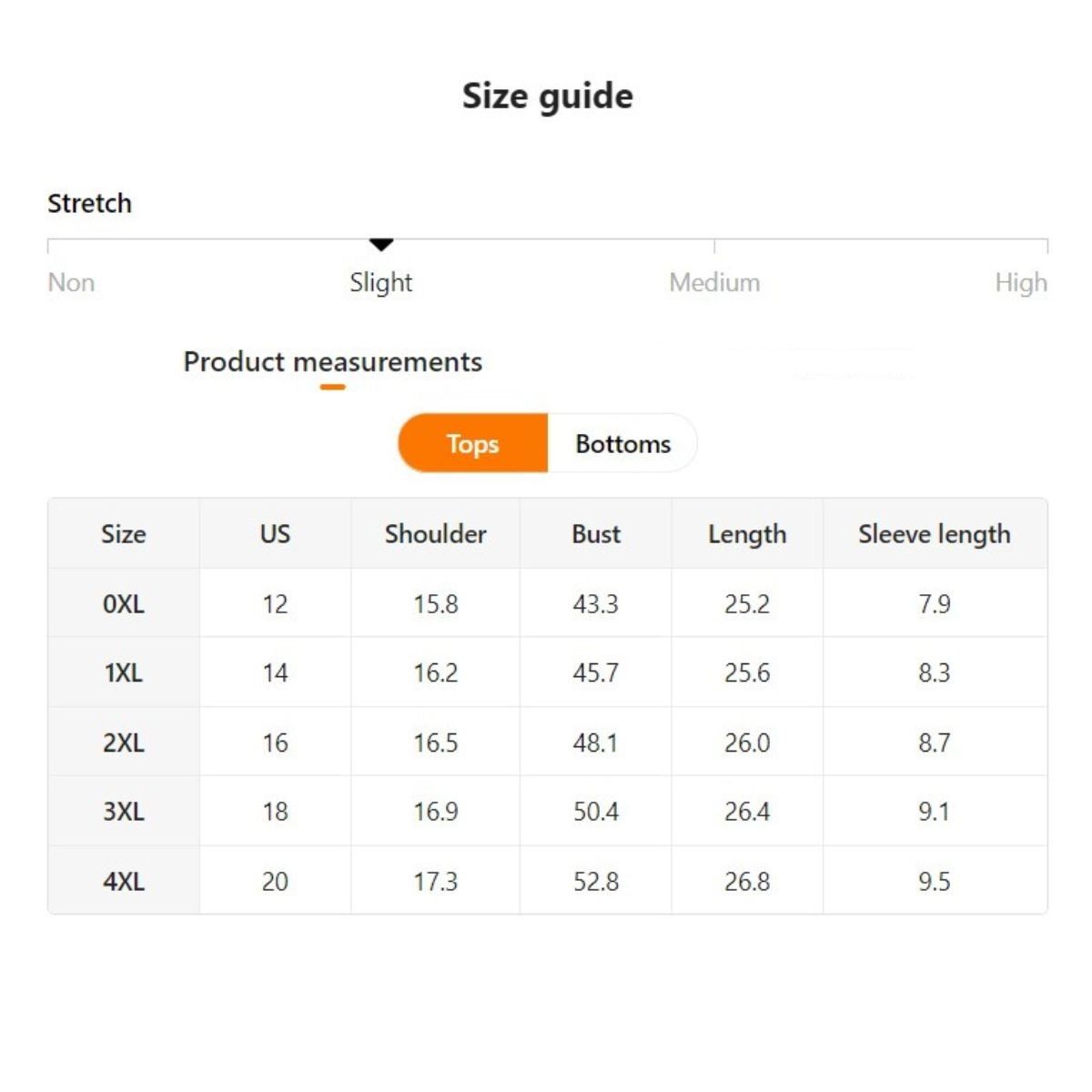Screen dimensions: 1092x1092
Task: Select the Tops toggle button
Action: pyautogui.click(x=473, y=443)
